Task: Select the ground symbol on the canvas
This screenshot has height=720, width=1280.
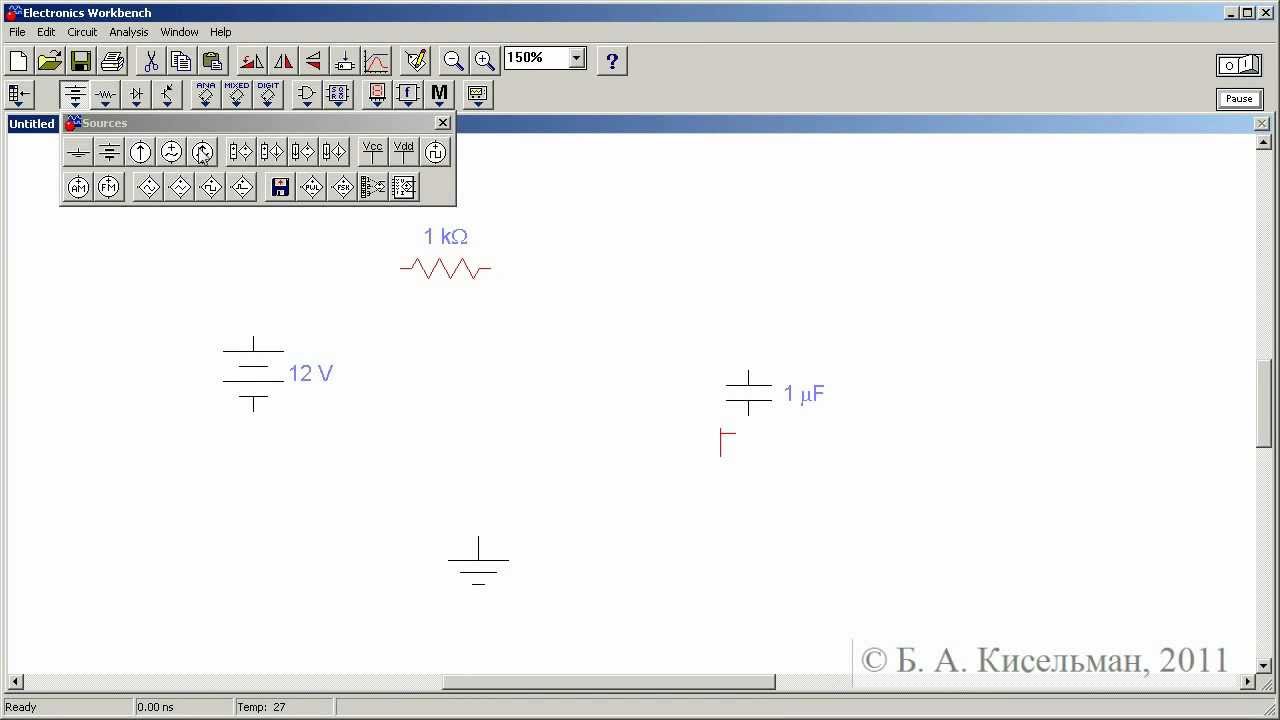Action: (478, 561)
